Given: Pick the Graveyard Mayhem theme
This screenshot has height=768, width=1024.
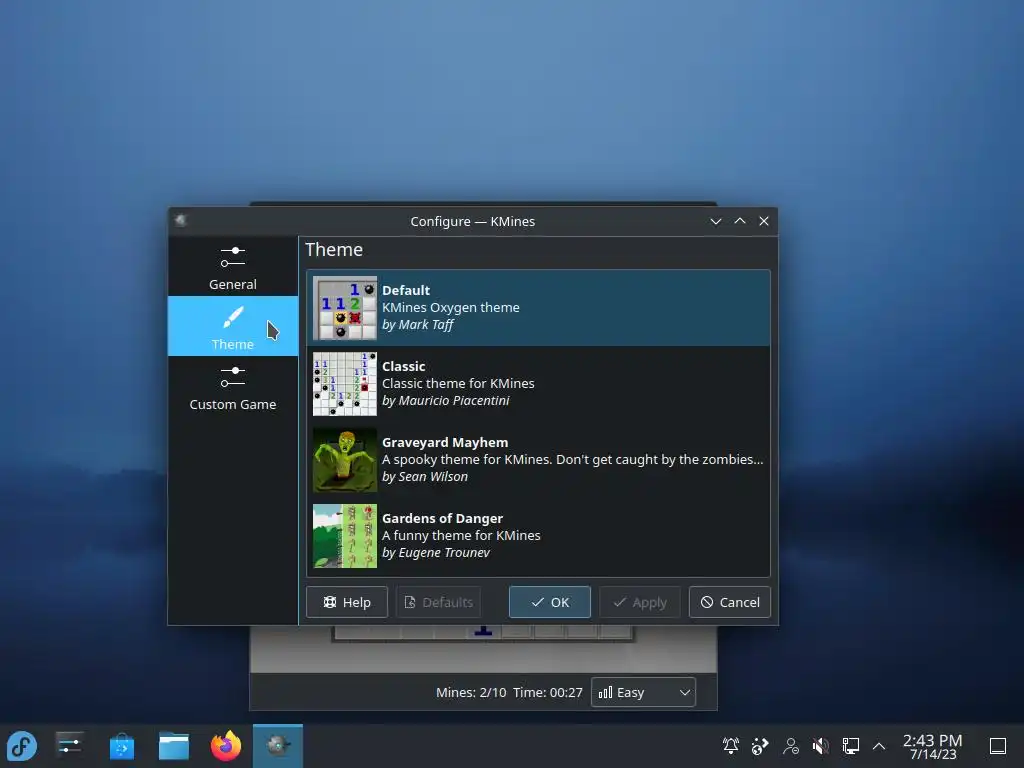Looking at the screenshot, I should [538, 460].
